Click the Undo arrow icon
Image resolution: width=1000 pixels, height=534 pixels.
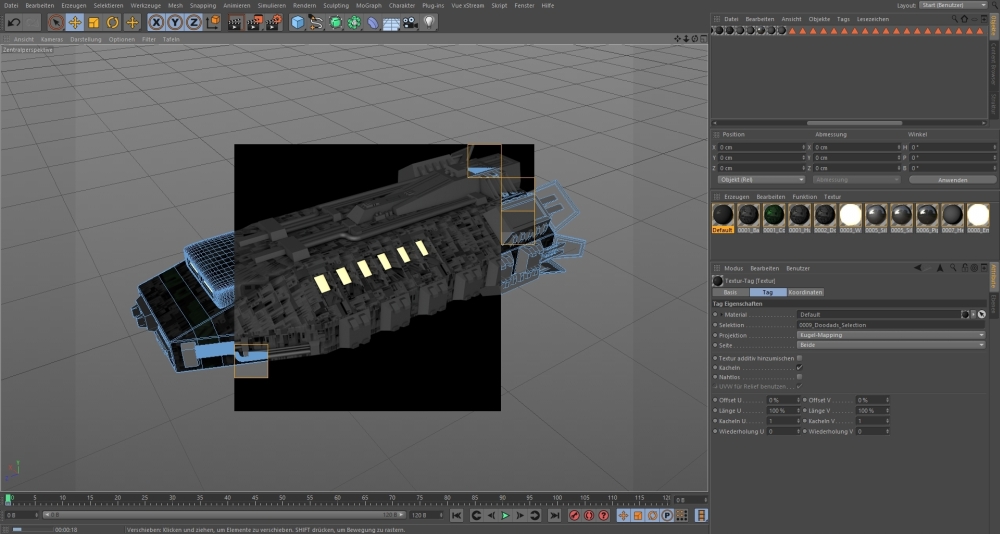click(14, 22)
